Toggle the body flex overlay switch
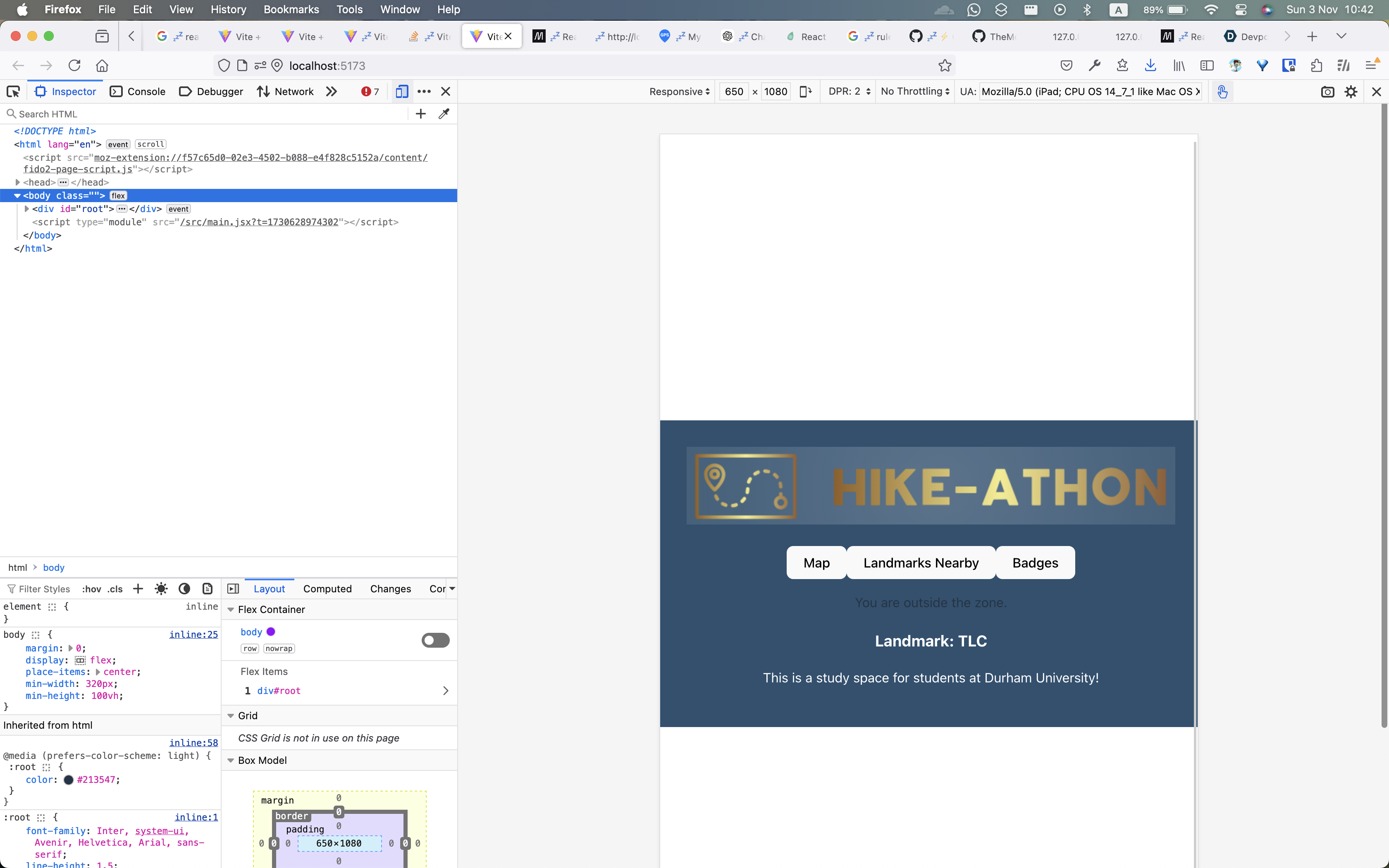Screen dimensions: 1389x868 click(x=435, y=639)
